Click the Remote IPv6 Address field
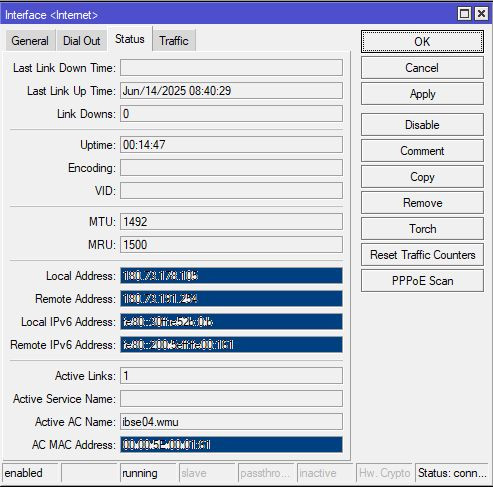 tap(231, 345)
